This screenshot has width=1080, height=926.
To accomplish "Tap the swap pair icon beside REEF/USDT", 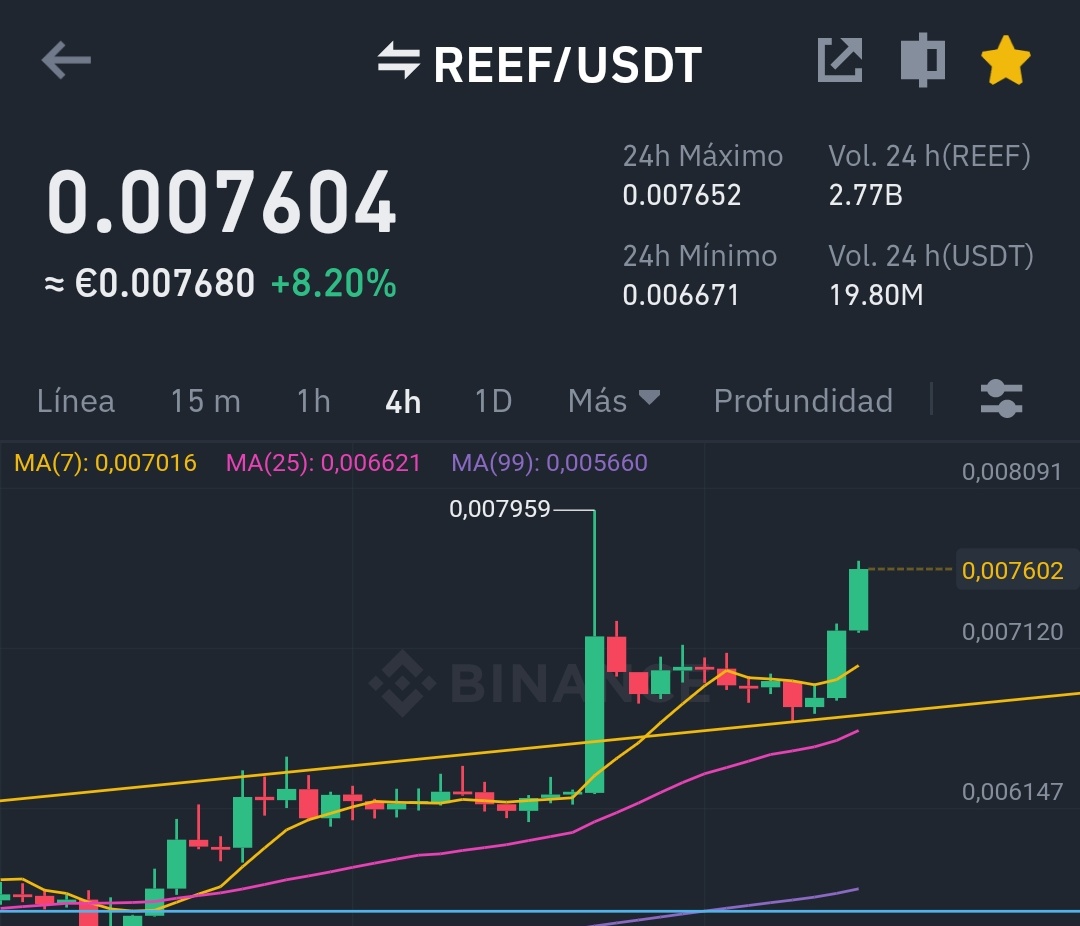I will (400, 63).
